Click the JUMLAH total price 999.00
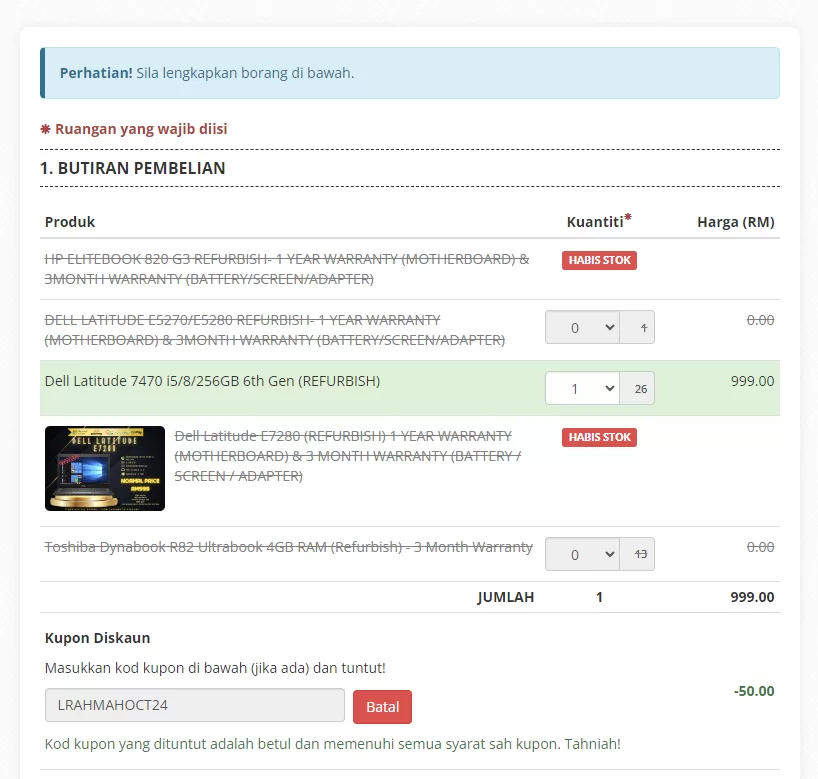The height and width of the screenshot is (779, 818). click(x=752, y=597)
